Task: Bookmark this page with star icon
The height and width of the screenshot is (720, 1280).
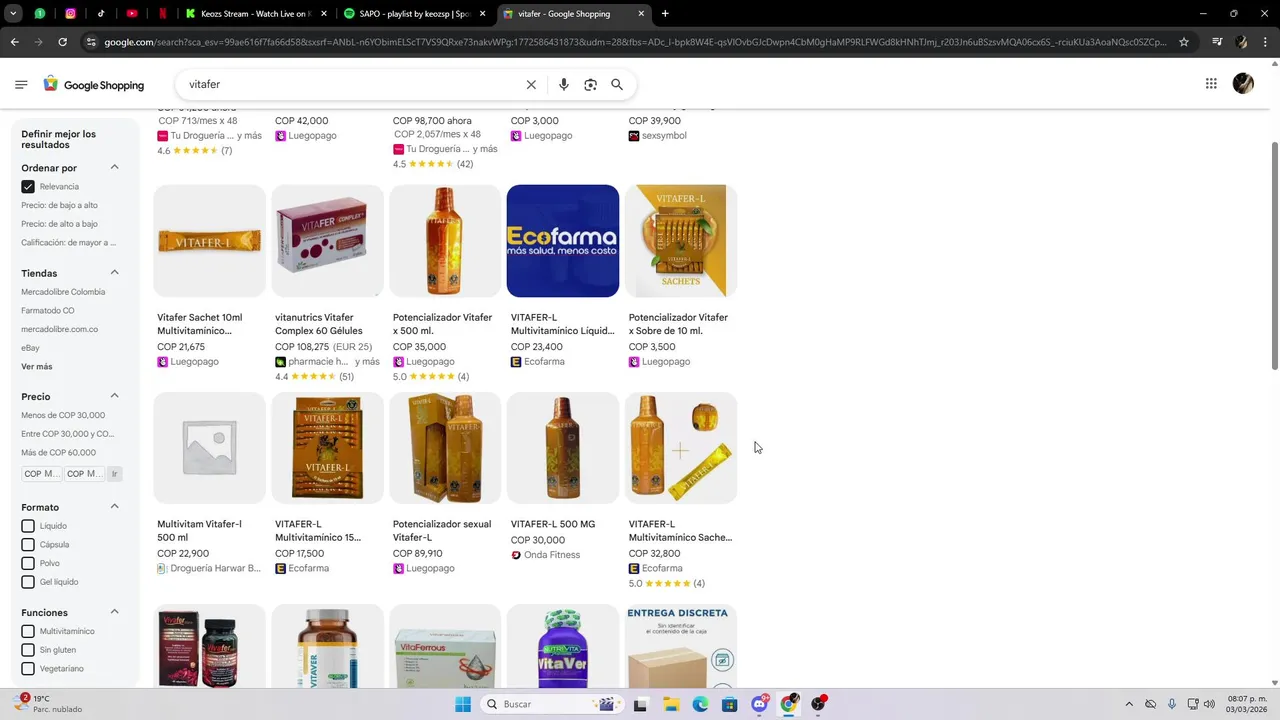Action: tap(1184, 42)
